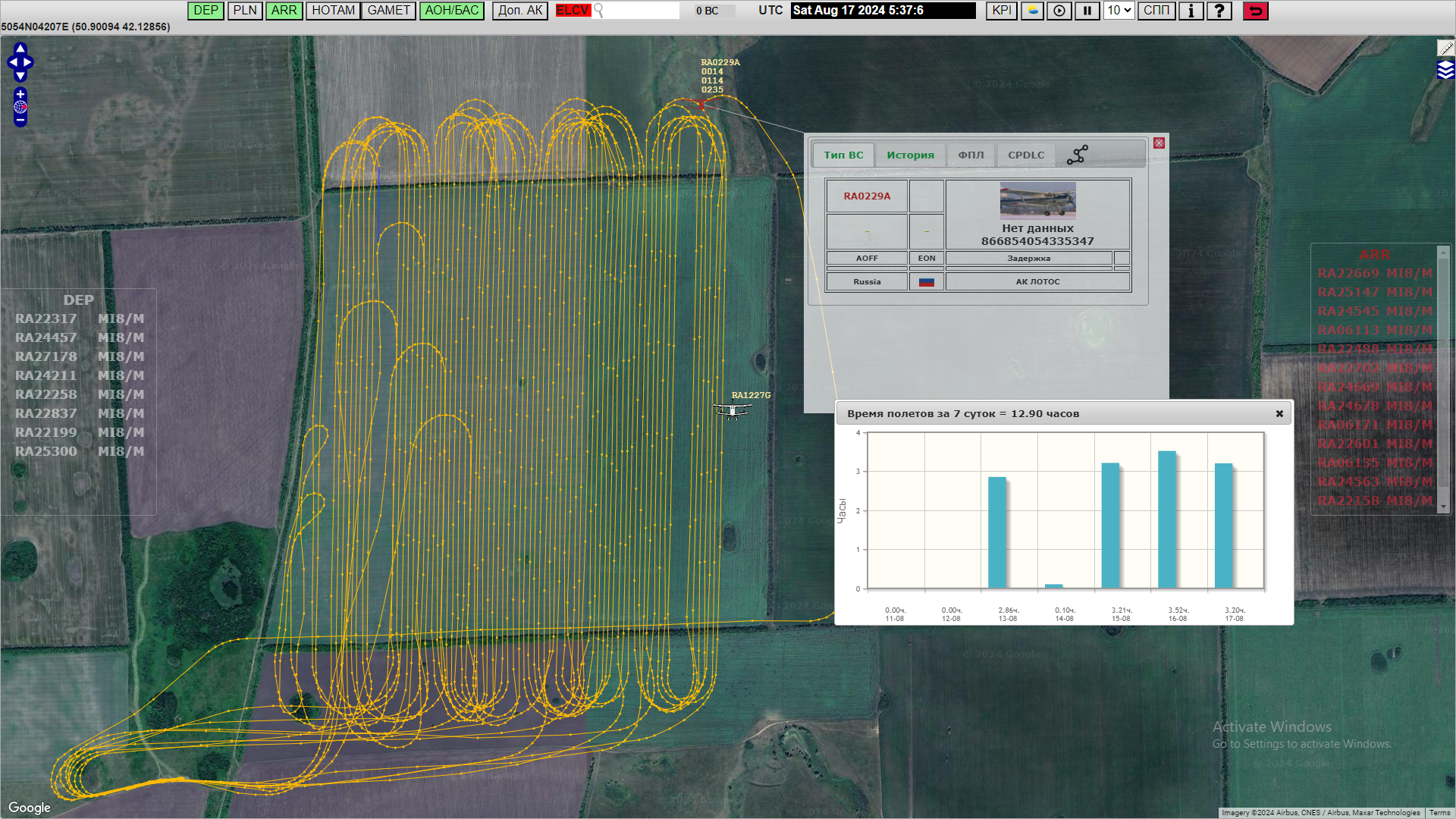Zoom in the map with plus
The image size is (1456, 819).
point(20,94)
